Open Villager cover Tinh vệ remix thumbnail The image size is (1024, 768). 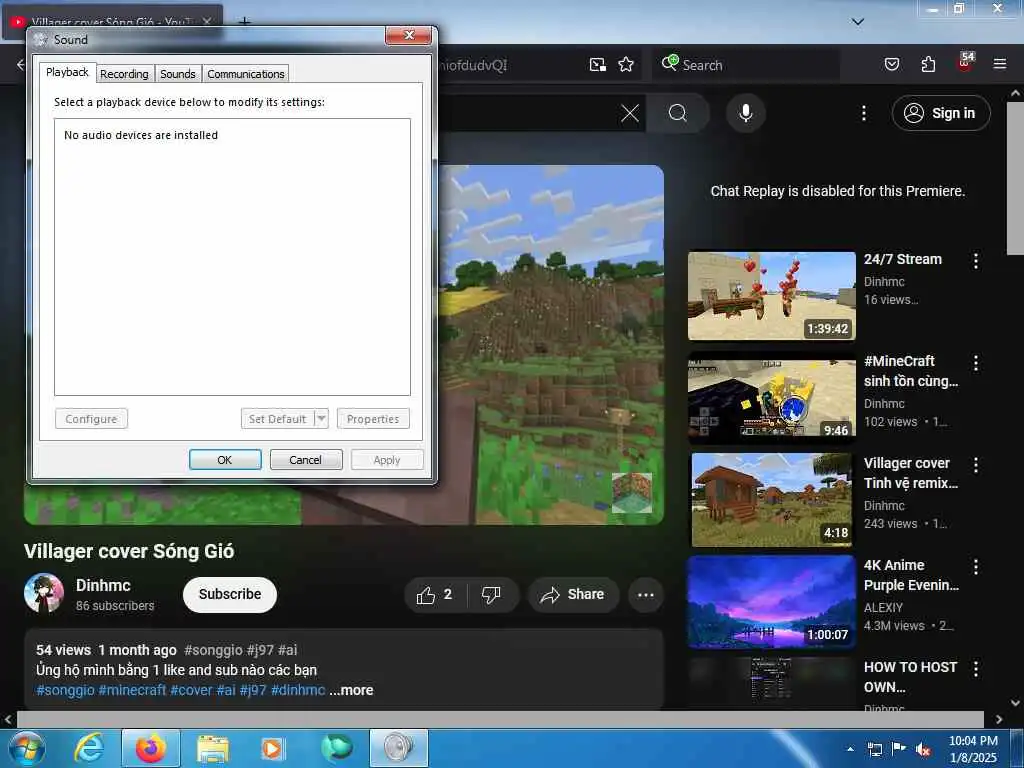tap(771, 500)
